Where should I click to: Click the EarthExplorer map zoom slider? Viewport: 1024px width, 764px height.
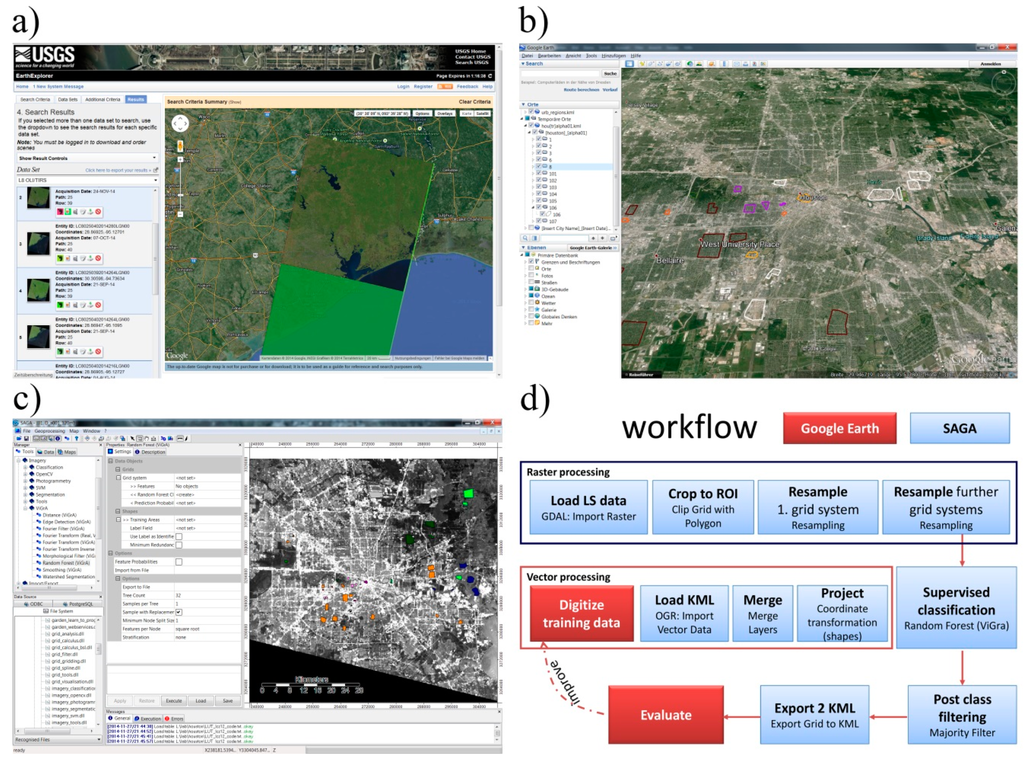(180, 175)
